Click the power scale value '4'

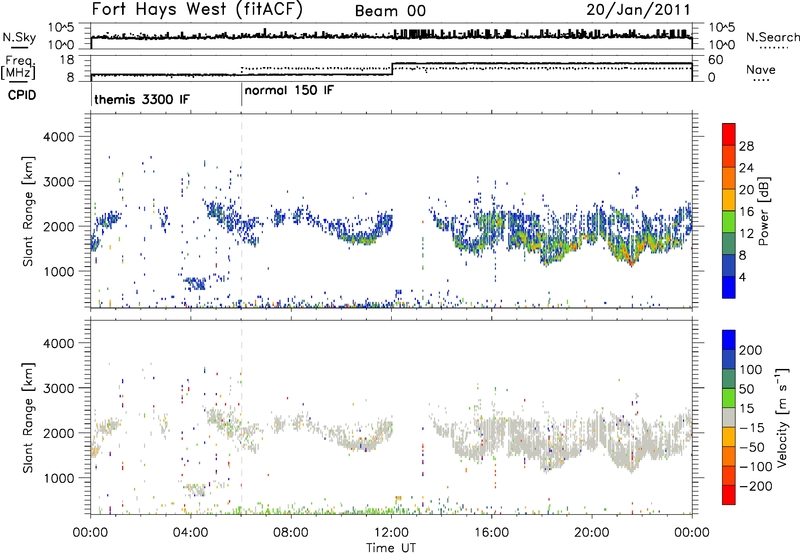pyautogui.click(x=742, y=277)
